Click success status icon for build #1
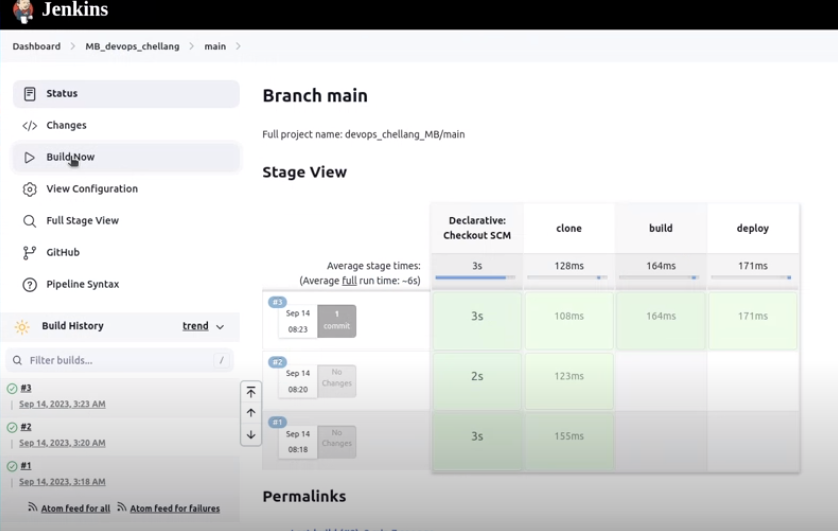838x531 pixels. [x=12, y=466]
